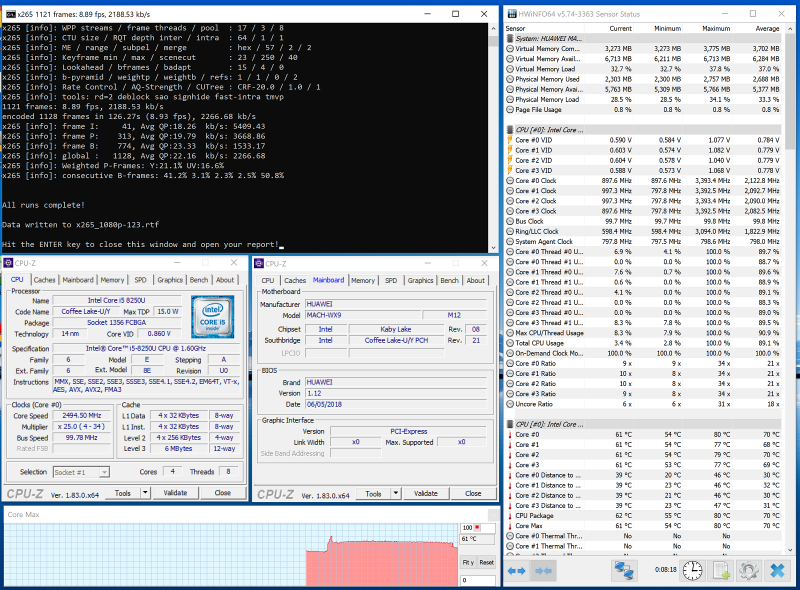Click the red color swatch in Core Max graph
Image resolution: width=800 pixels, height=590 pixels.
[x=478, y=527]
